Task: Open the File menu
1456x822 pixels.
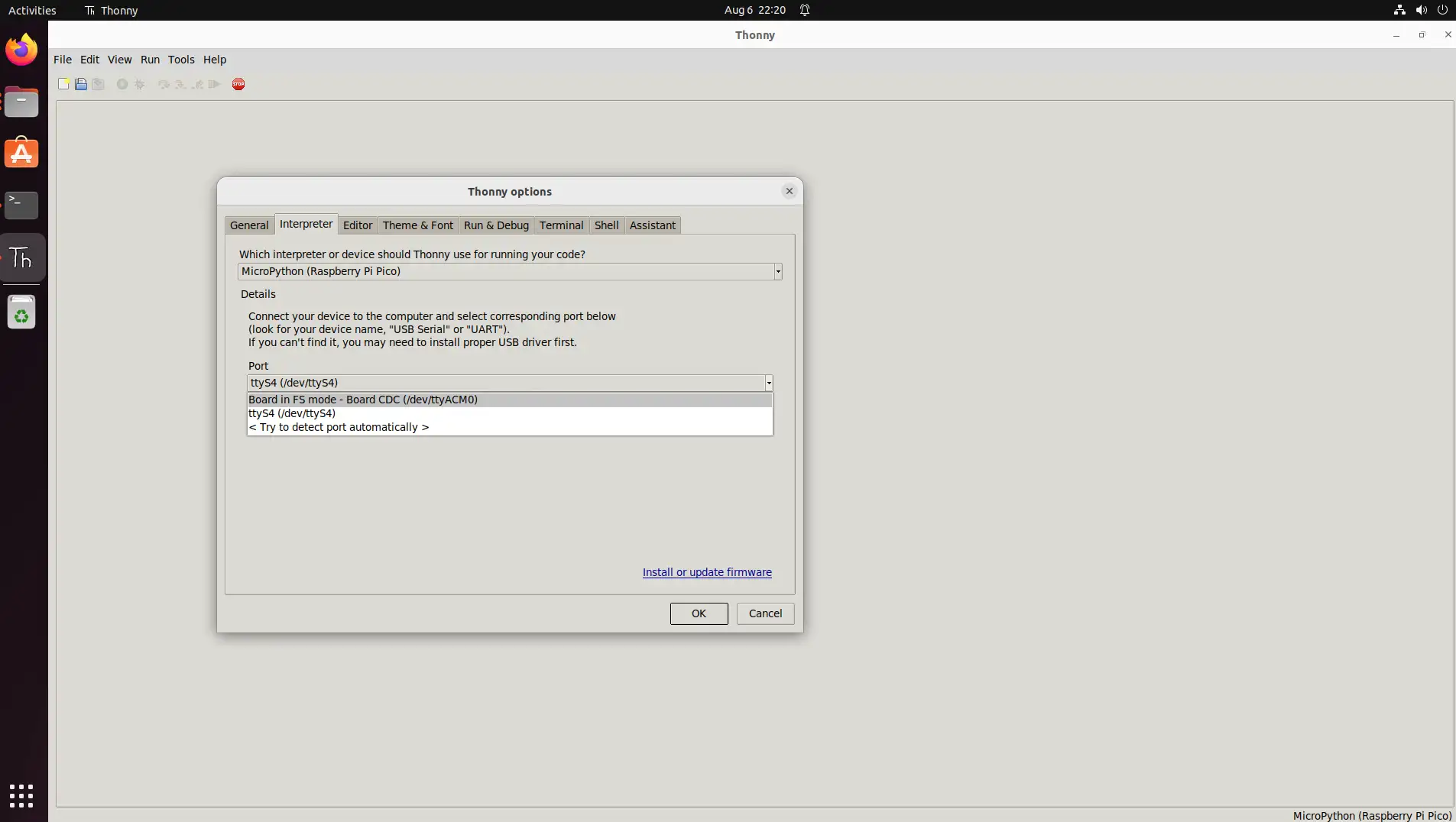Action: (x=63, y=60)
